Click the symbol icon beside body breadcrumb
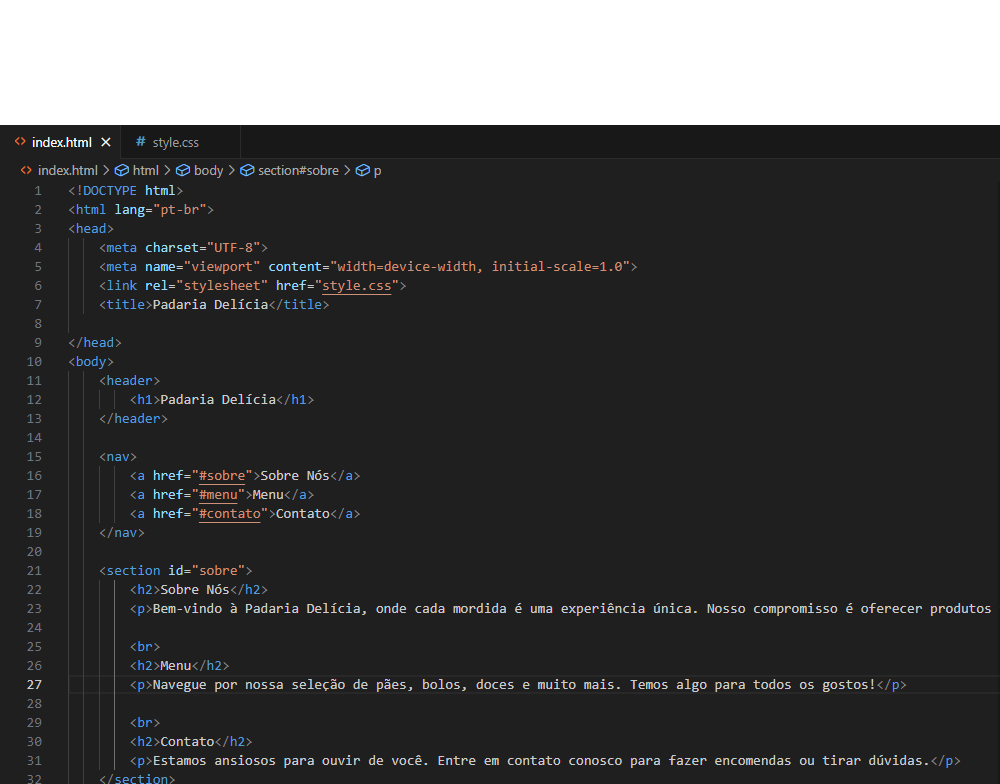1000x784 pixels. click(x=183, y=171)
